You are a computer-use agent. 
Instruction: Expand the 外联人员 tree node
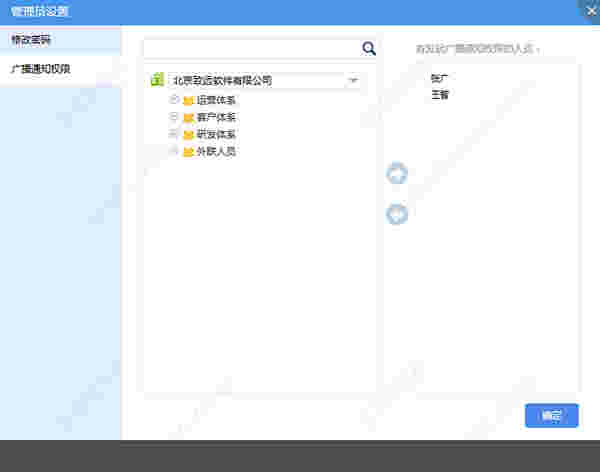[174, 150]
